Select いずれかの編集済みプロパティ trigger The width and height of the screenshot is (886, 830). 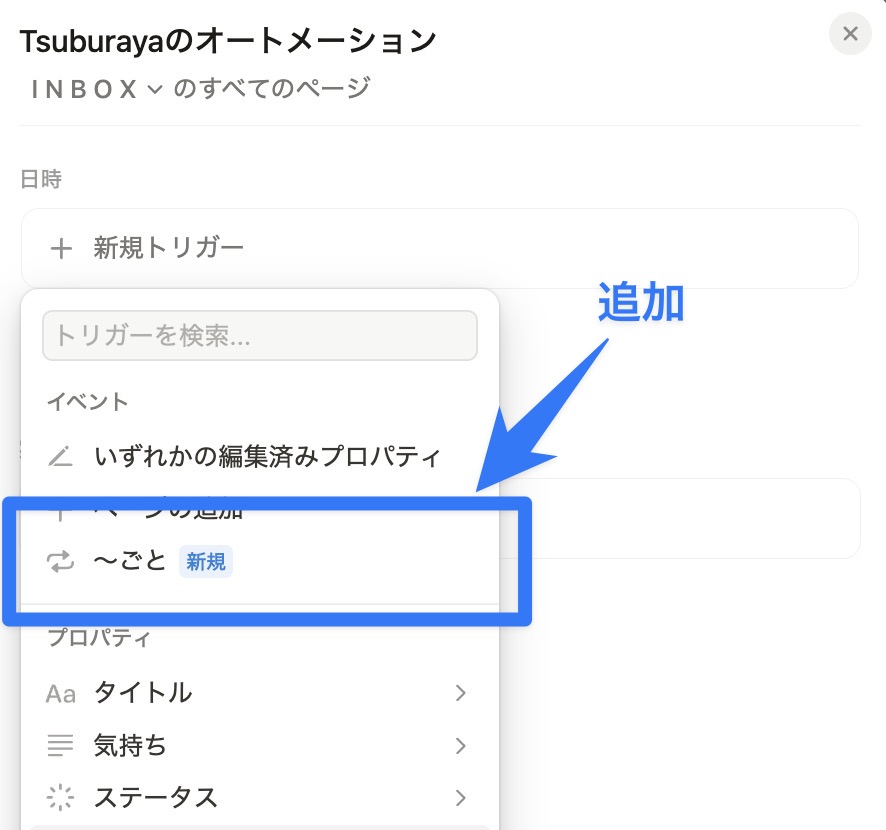point(260,456)
